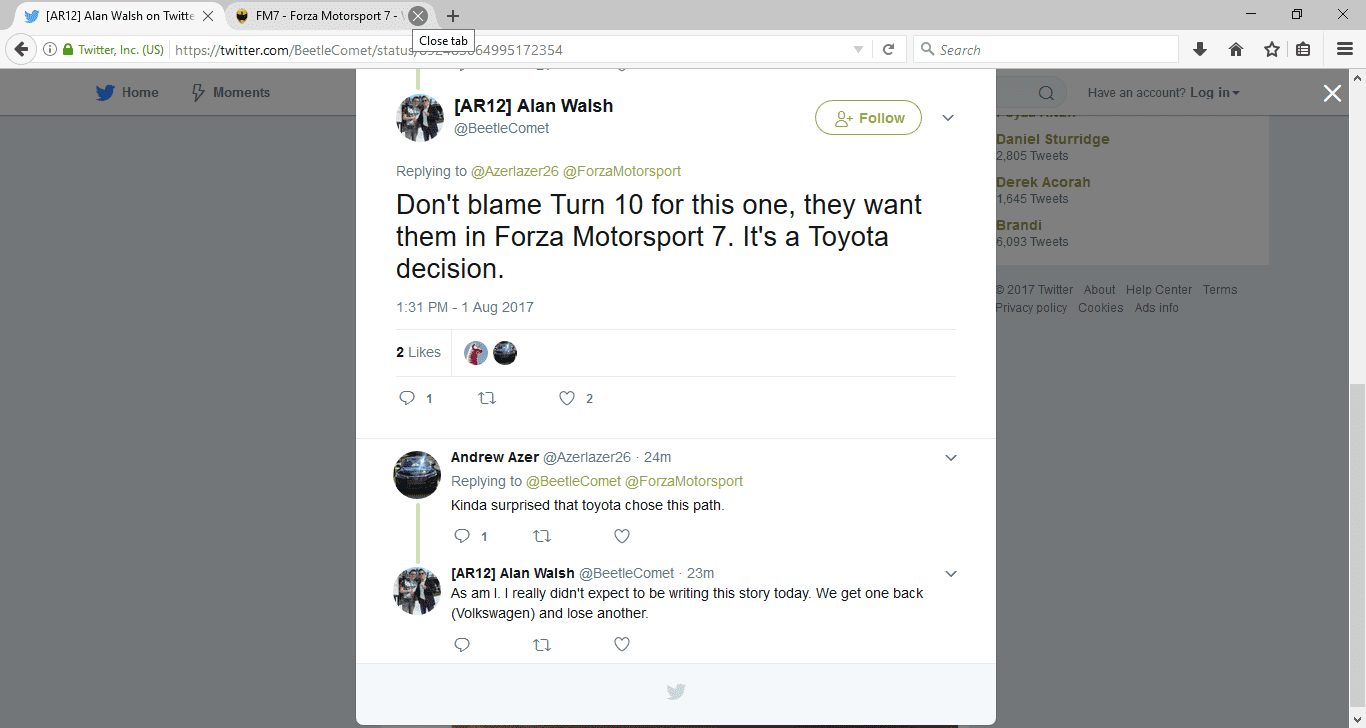Open the About footer link
The image size is (1366, 728).
1099,290
